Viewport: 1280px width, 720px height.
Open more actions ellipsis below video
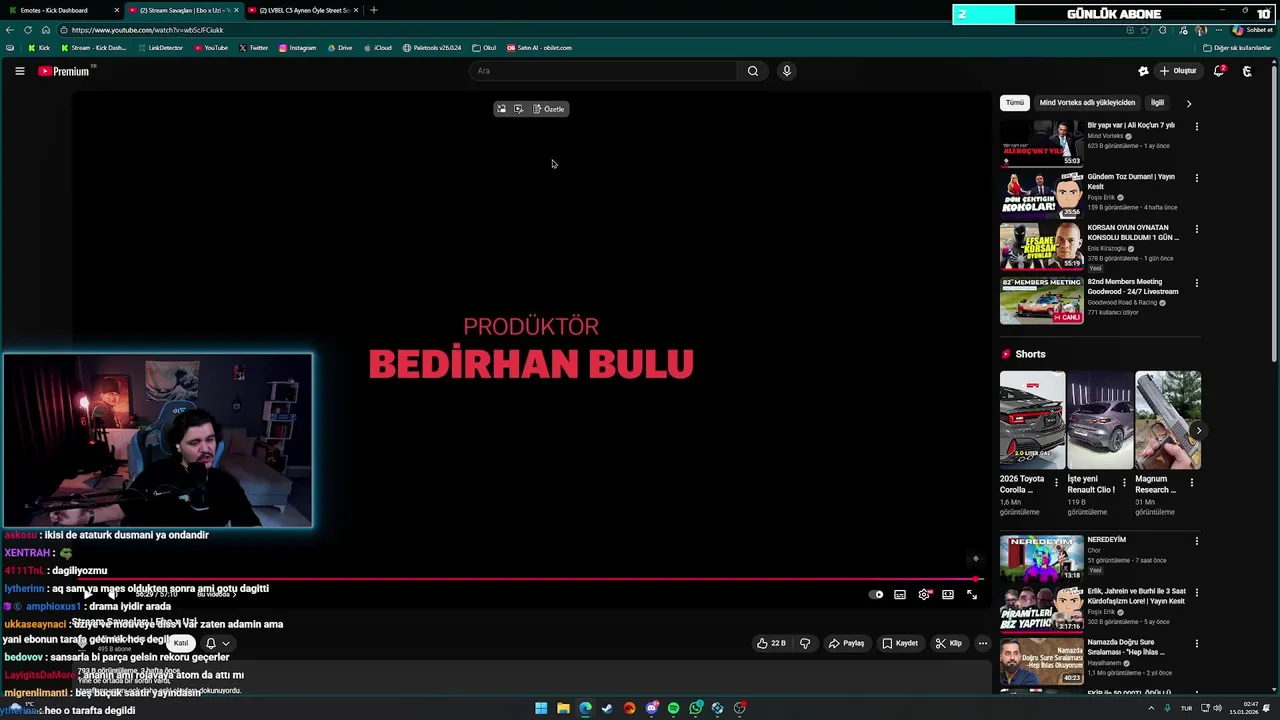pos(983,643)
